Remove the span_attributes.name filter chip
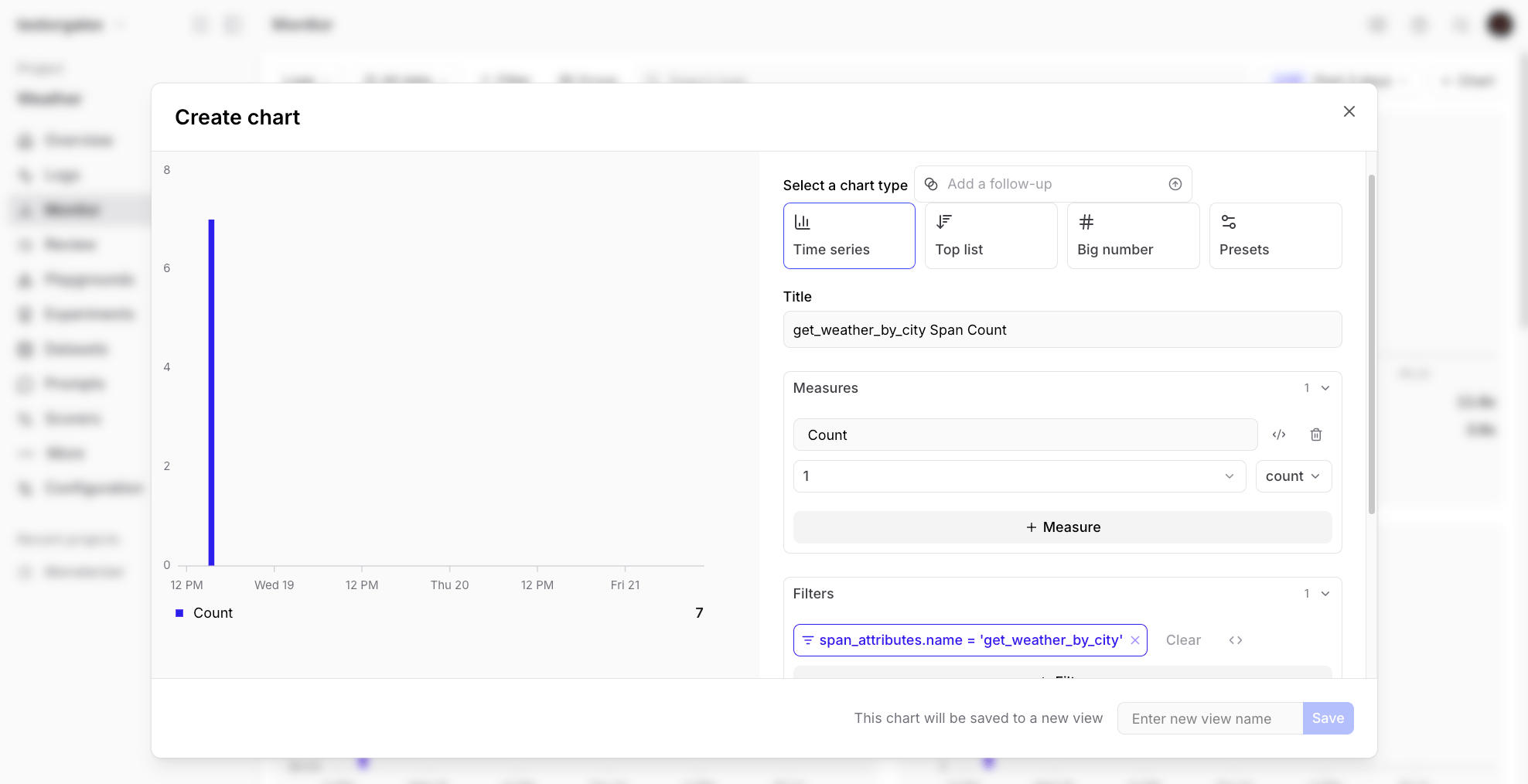This screenshot has width=1528, height=784. point(1135,640)
